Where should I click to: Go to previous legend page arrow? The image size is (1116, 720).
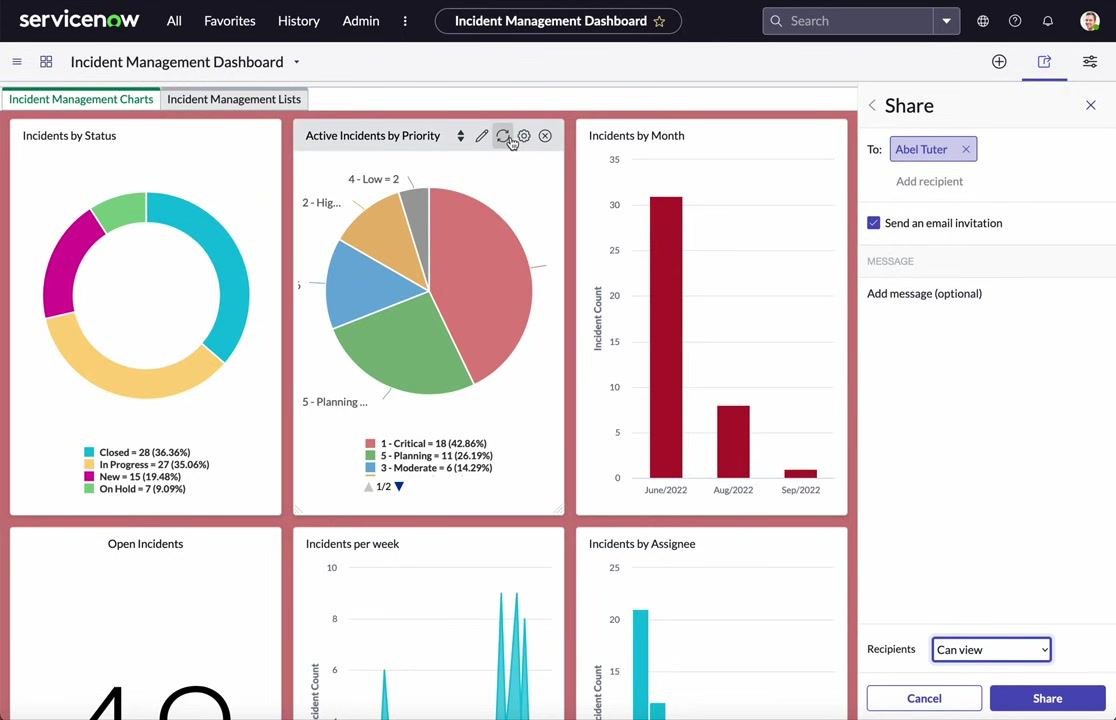point(369,487)
